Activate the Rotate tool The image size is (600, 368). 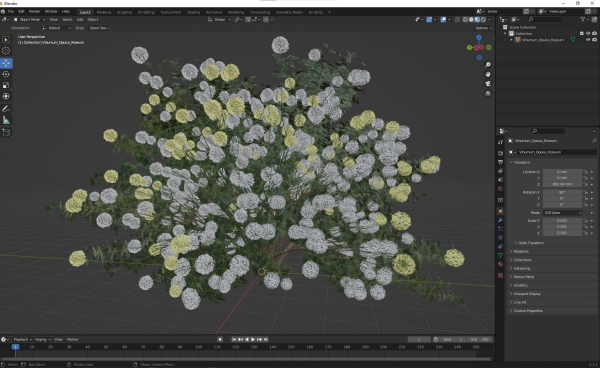click(x=6, y=74)
